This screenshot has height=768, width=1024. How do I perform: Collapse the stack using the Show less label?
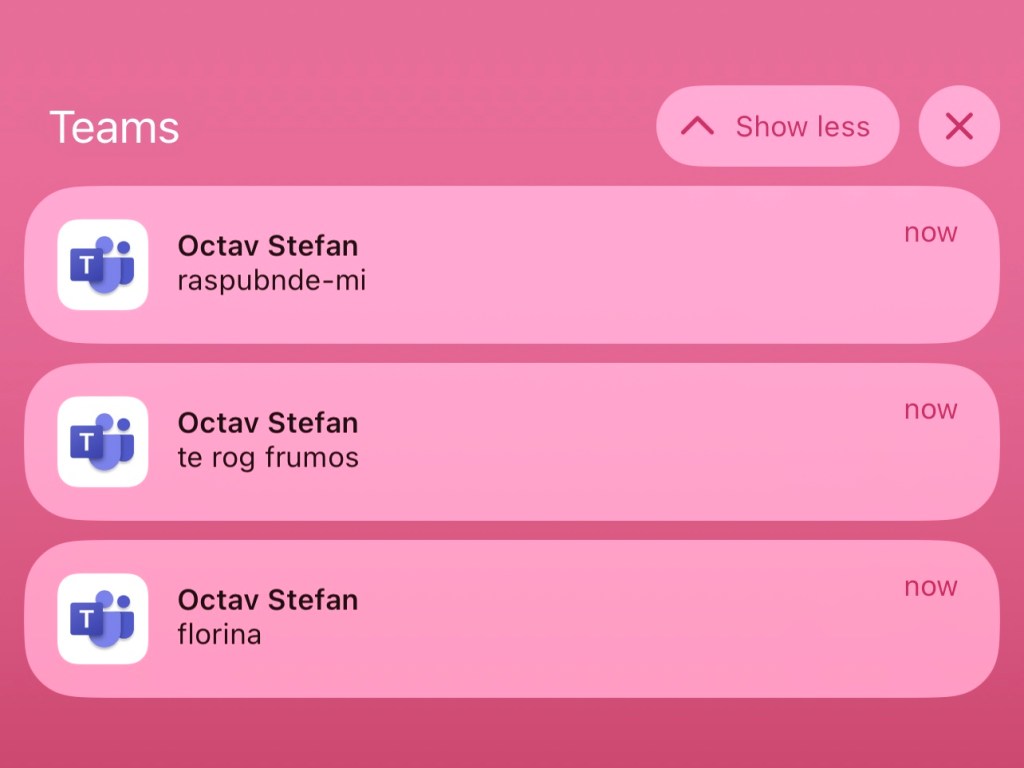[802, 127]
